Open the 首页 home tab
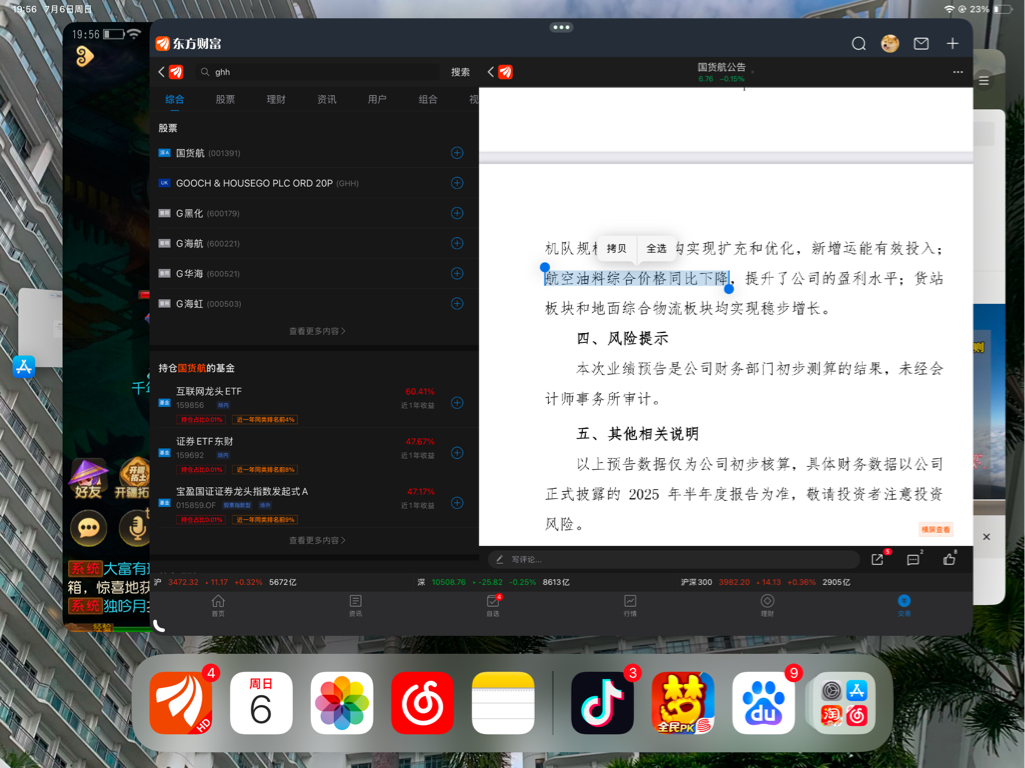This screenshot has height=768, width=1025. (218, 605)
